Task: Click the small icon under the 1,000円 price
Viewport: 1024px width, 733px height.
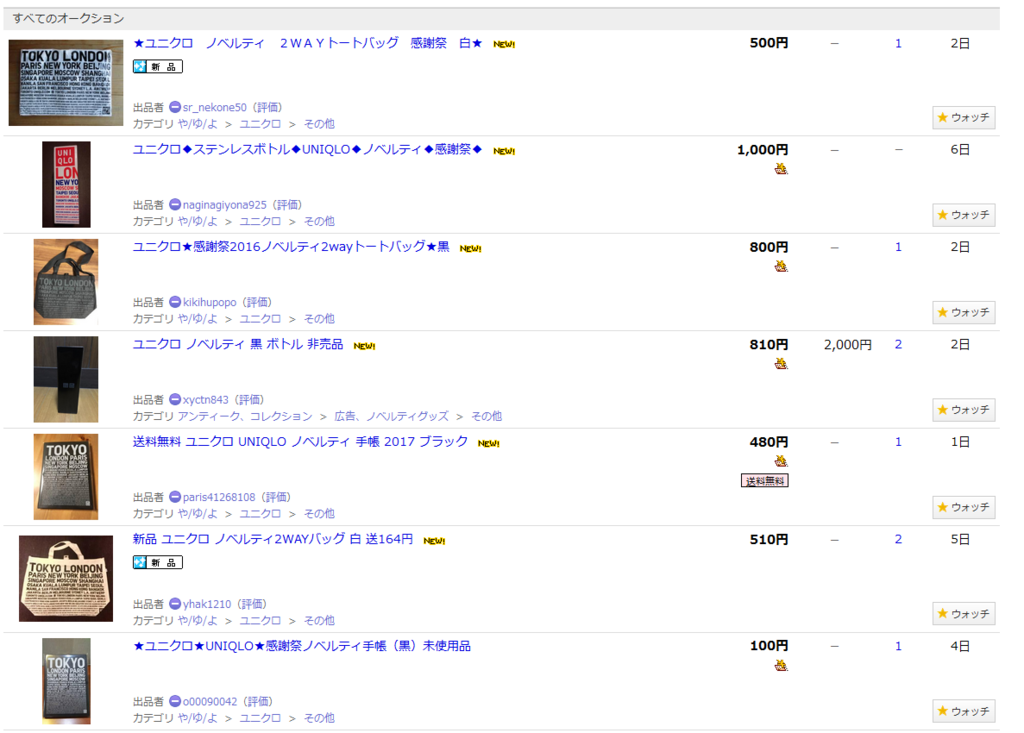Action: (x=781, y=169)
